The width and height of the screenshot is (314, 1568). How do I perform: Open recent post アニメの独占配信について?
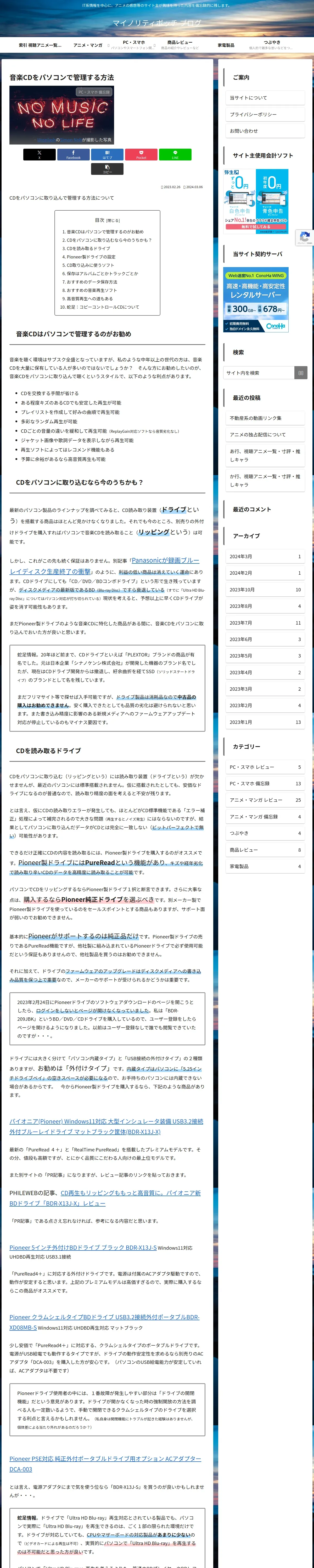tap(265, 435)
